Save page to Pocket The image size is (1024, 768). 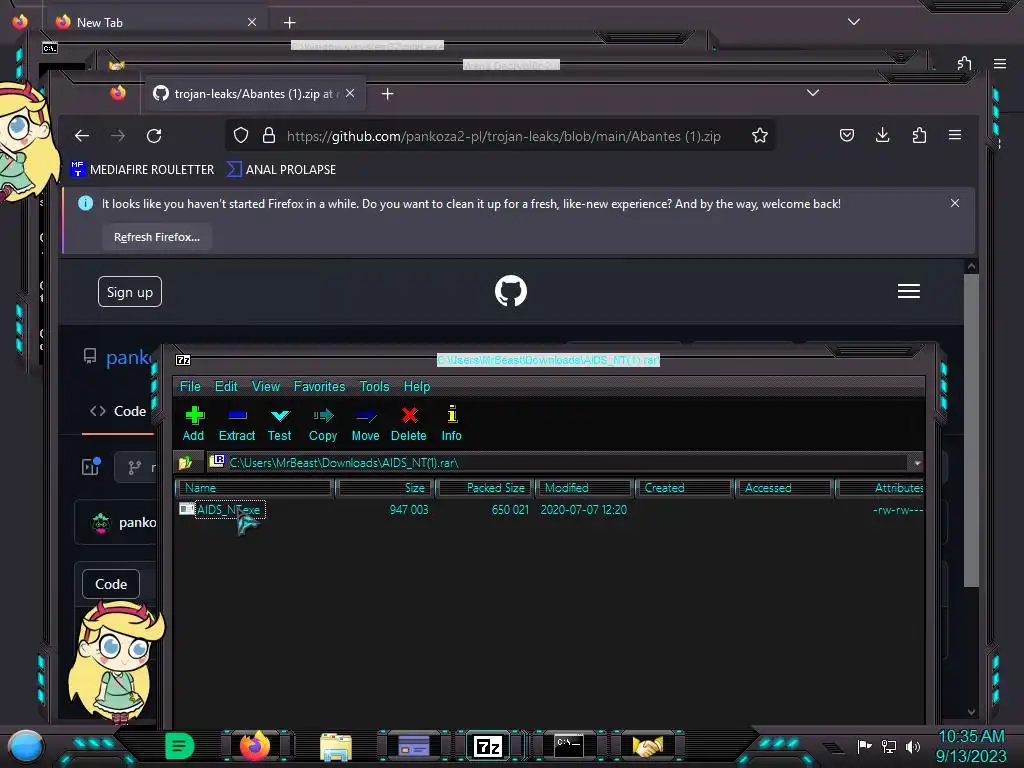[846, 135]
